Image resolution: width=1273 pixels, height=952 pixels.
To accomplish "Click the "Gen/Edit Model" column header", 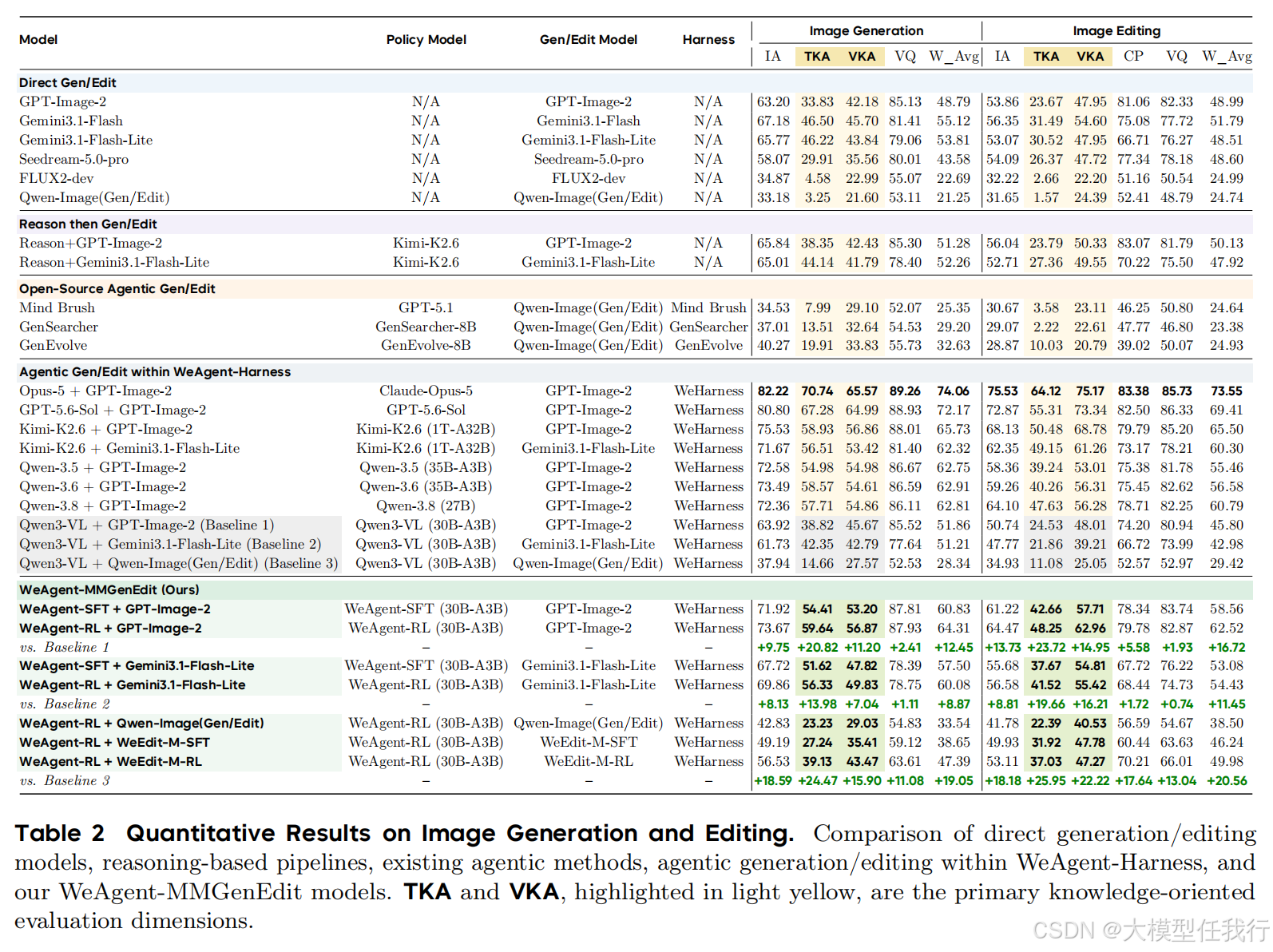I will [589, 40].
